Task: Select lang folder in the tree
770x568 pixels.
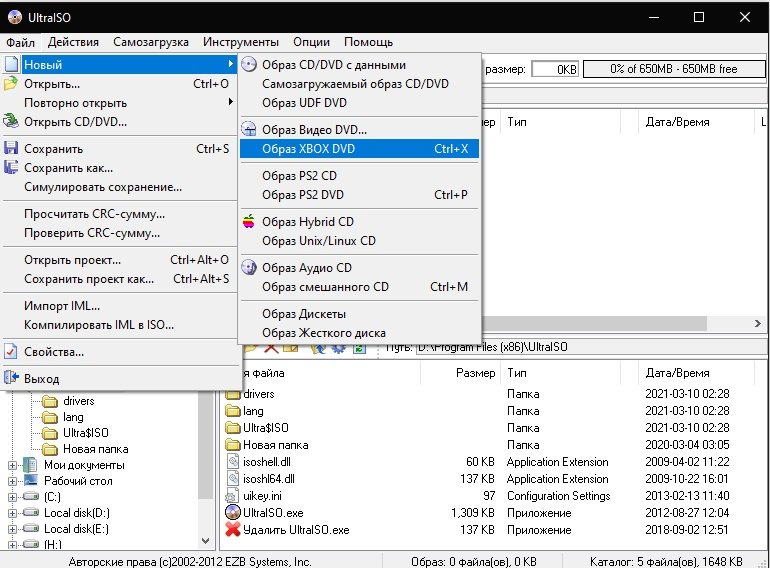Action: point(73,417)
